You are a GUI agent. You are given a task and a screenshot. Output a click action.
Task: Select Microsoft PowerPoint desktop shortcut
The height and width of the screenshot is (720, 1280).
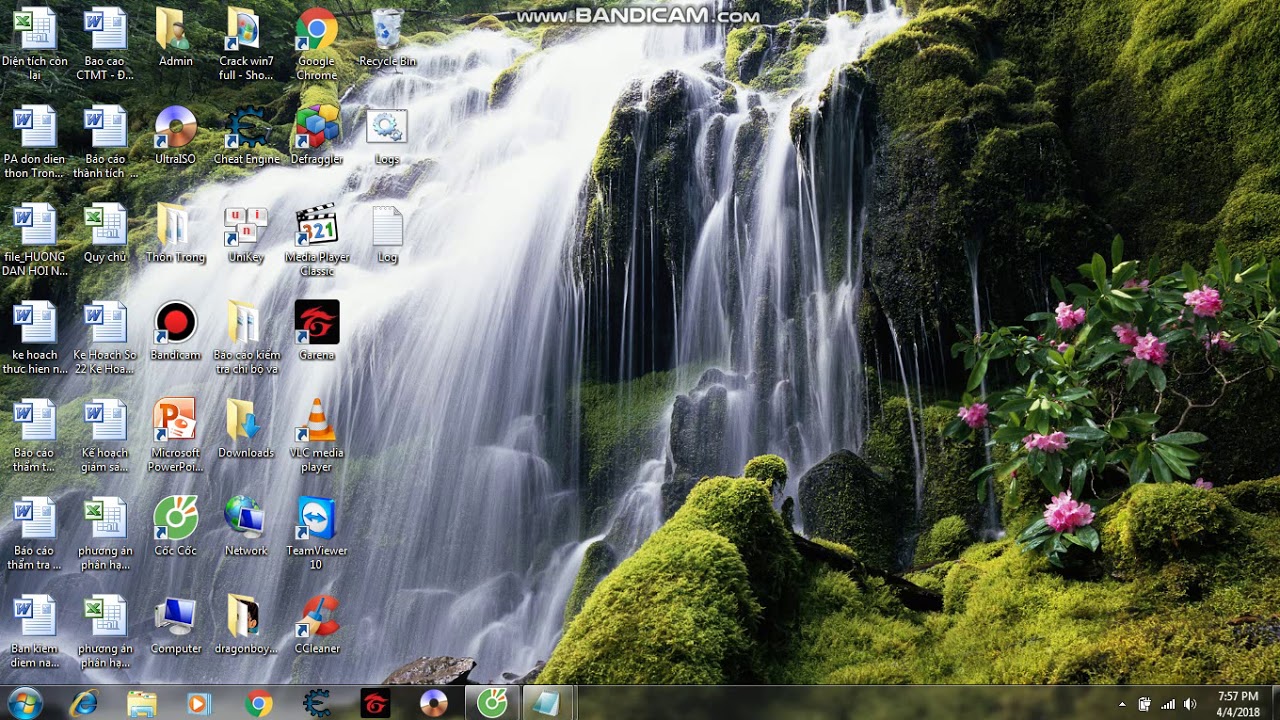click(175, 437)
